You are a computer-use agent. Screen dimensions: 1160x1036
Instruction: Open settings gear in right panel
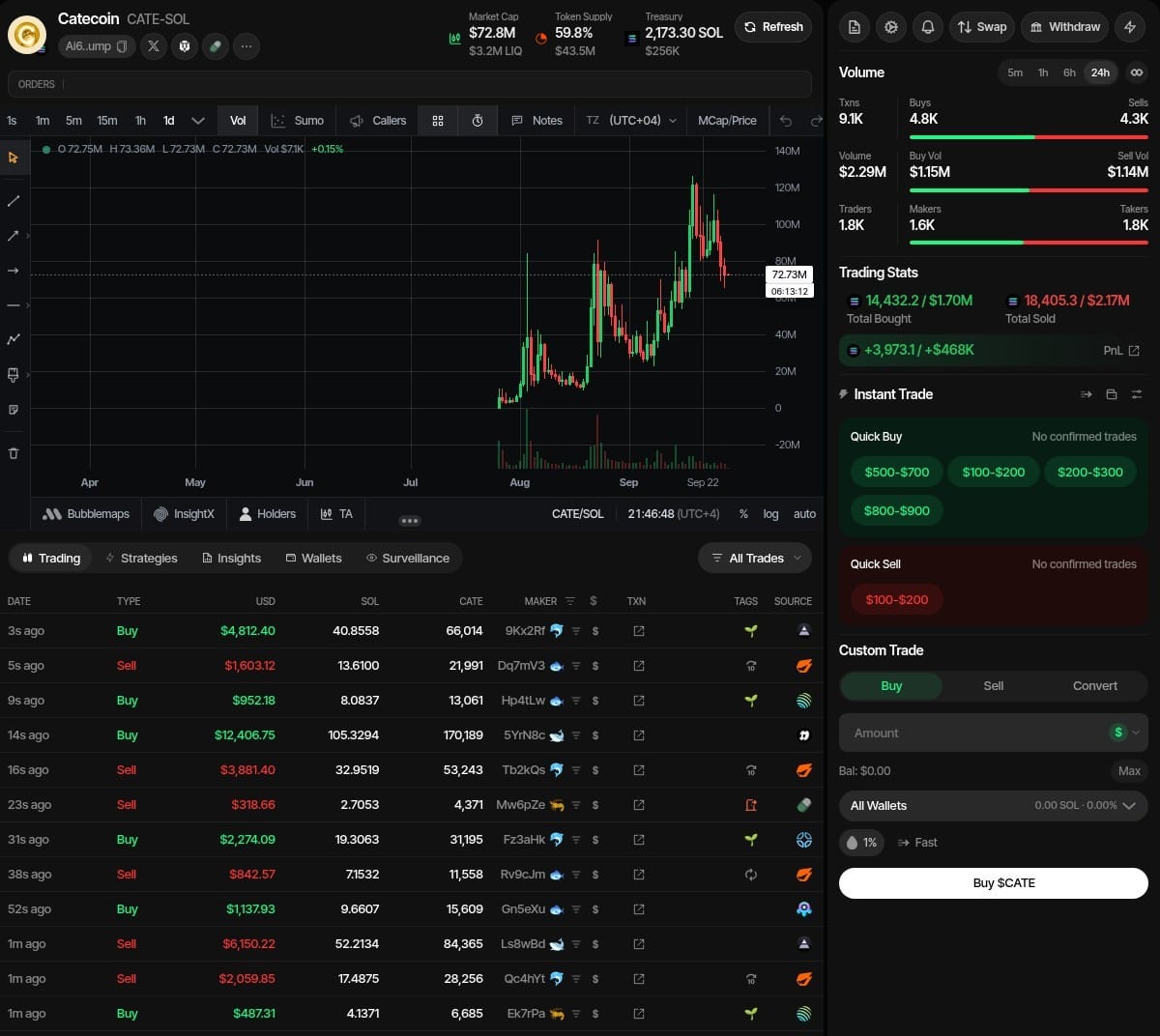[x=891, y=27]
